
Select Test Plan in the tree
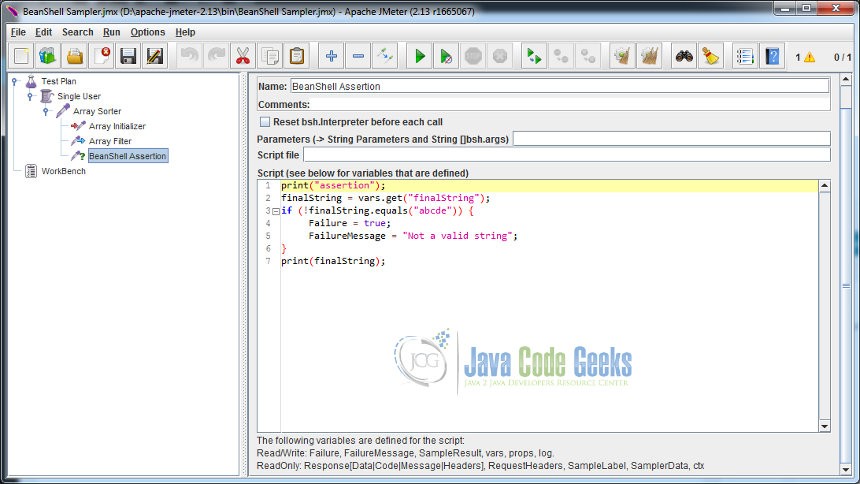point(59,81)
